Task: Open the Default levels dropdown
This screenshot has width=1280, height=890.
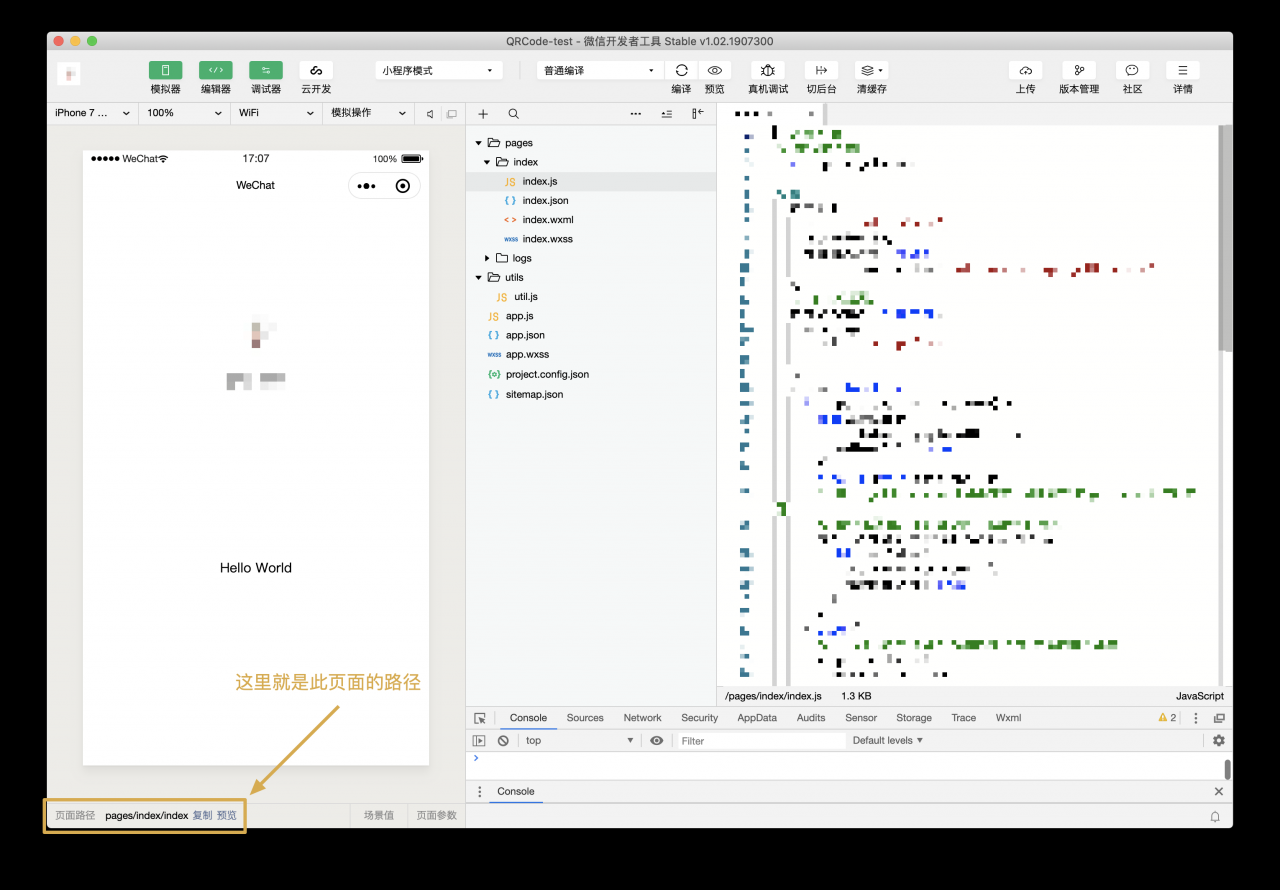Action: [888, 741]
